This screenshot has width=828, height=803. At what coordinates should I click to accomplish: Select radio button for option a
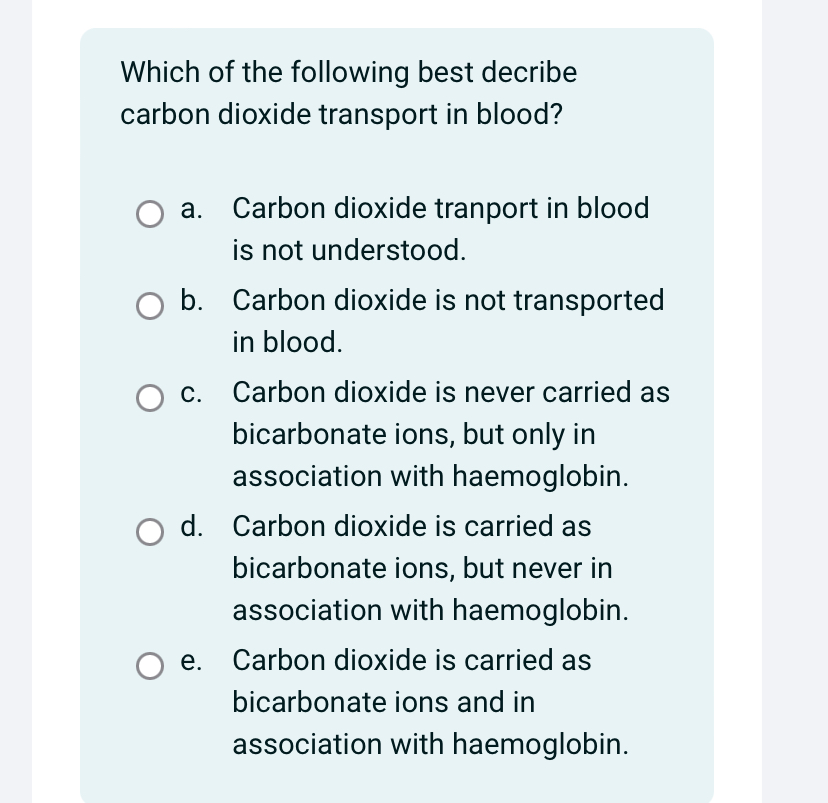coord(150,214)
